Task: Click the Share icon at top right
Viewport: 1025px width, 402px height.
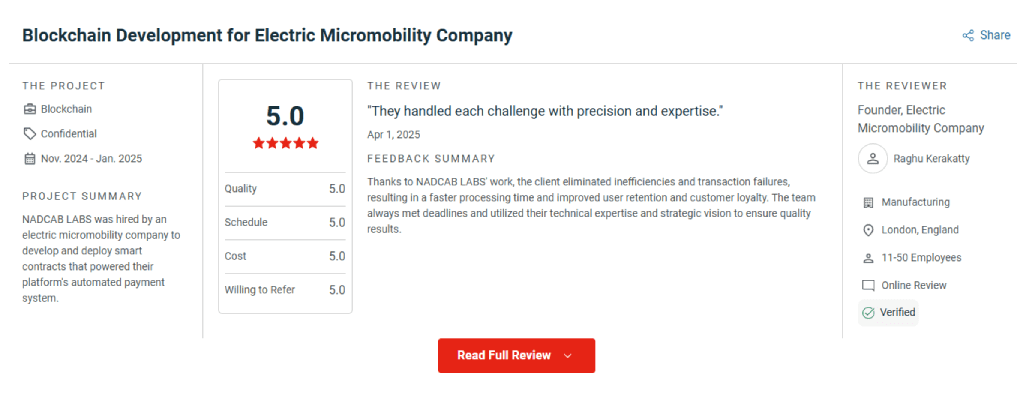Action: (968, 35)
